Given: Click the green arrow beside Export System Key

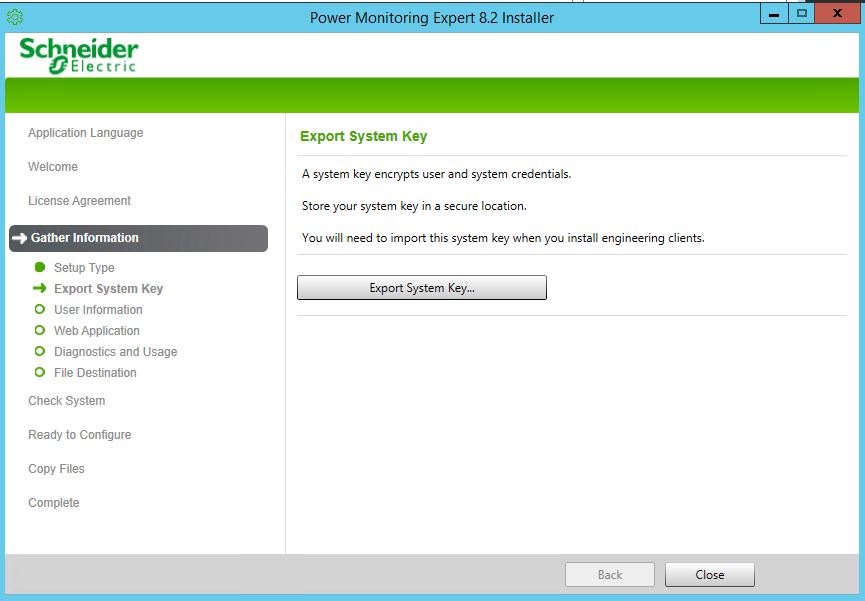Looking at the screenshot, I should pyautogui.click(x=40, y=289).
